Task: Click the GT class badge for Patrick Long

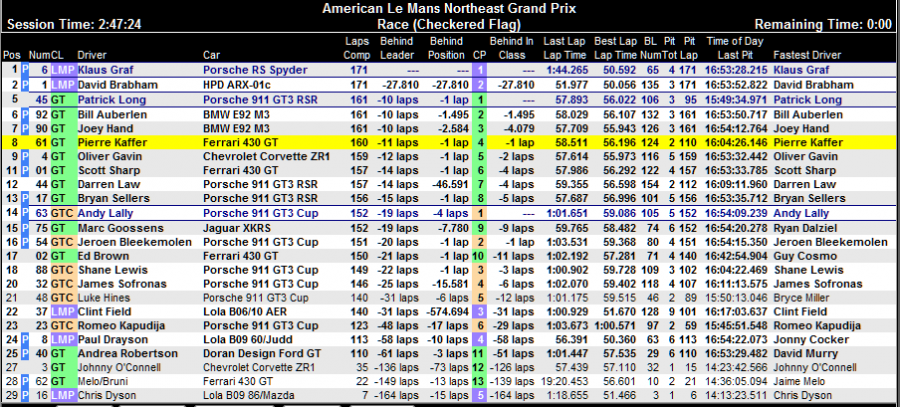Action: coord(58,100)
